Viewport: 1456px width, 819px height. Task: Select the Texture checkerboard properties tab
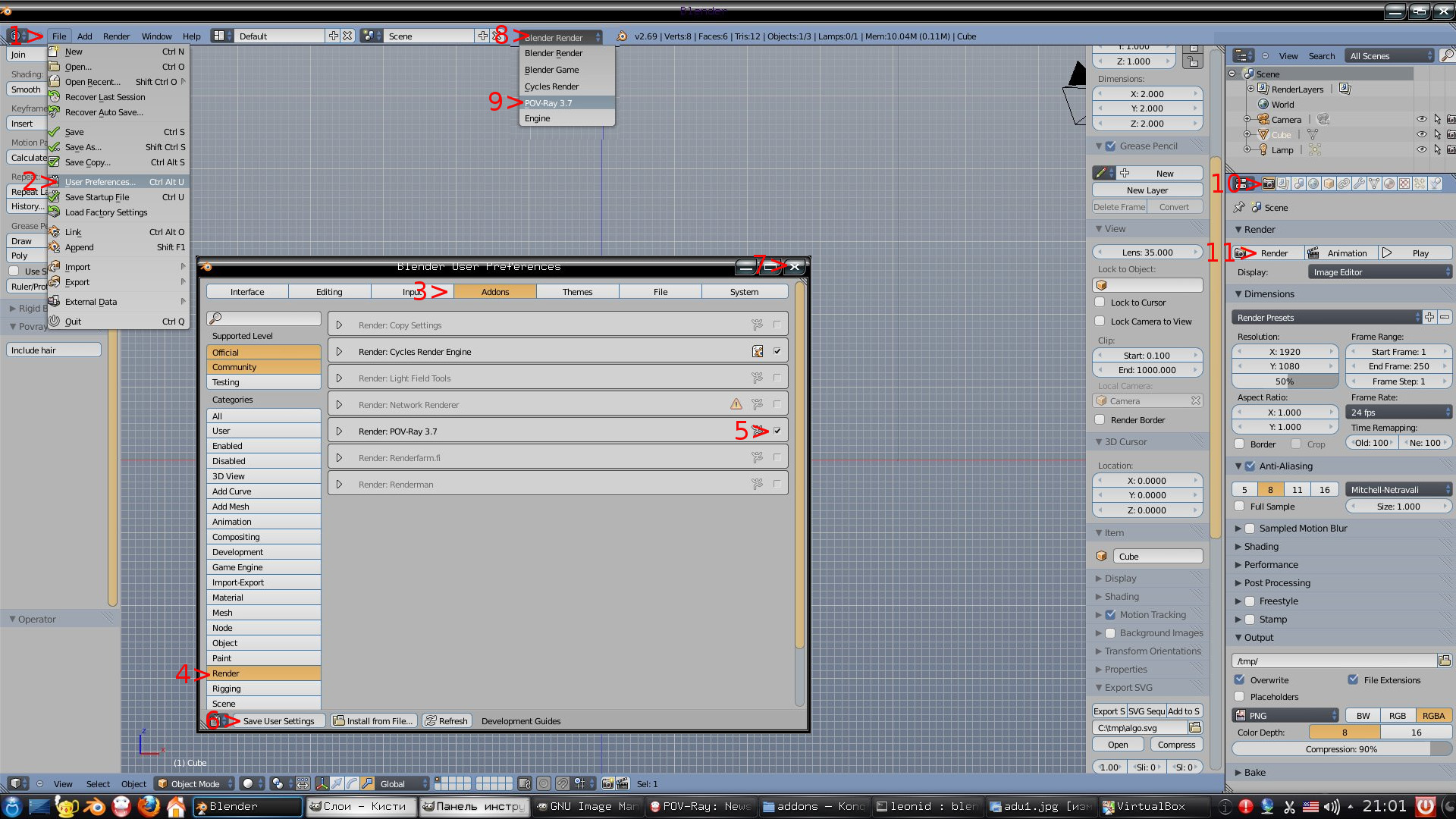(x=1404, y=184)
